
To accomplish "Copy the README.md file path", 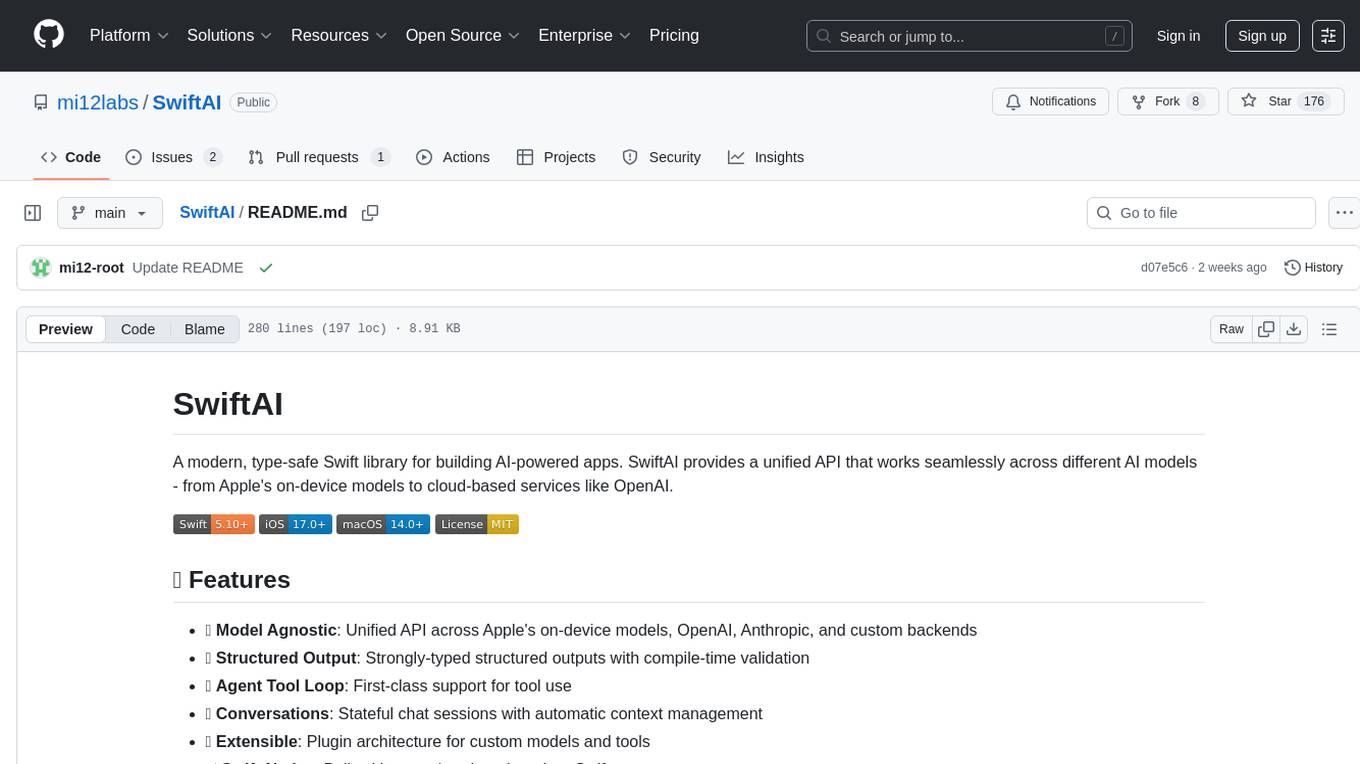I will (370, 212).
